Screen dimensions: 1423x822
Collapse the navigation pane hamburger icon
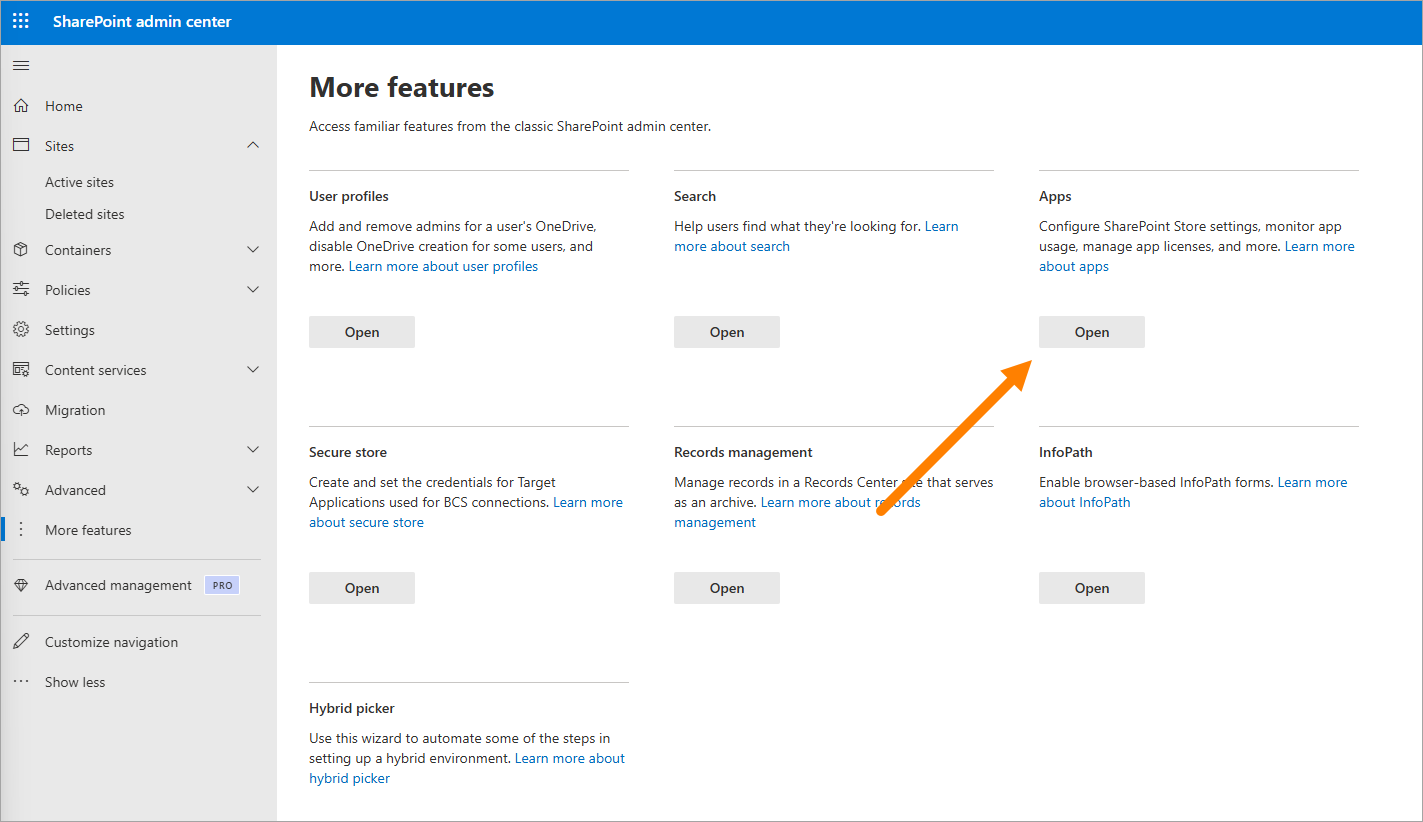(x=21, y=66)
